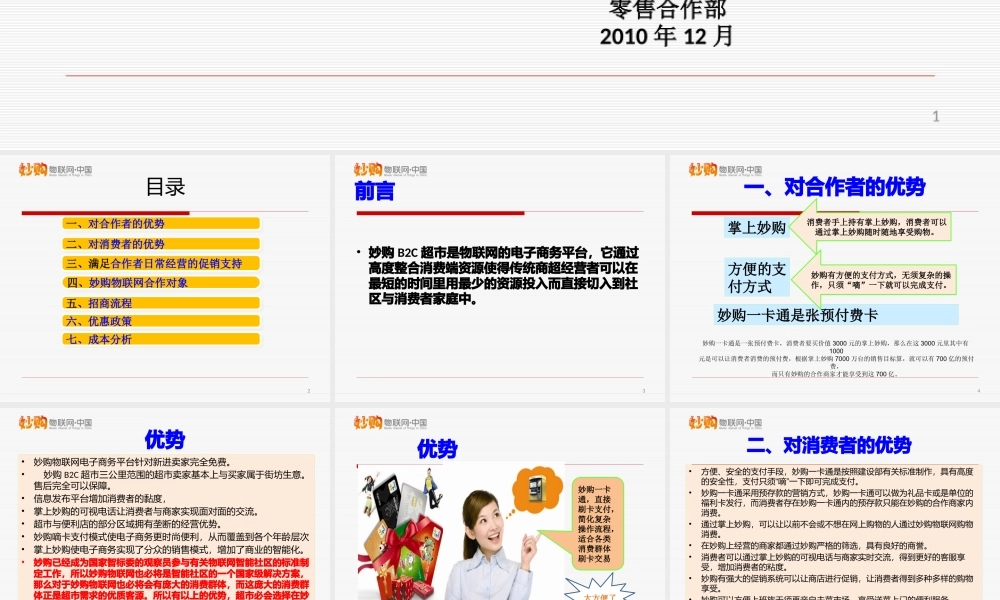The height and width of the screenshot is (600, 1000).
Task: Select the 前言 heading text
Action: click(x=374, y=191)
